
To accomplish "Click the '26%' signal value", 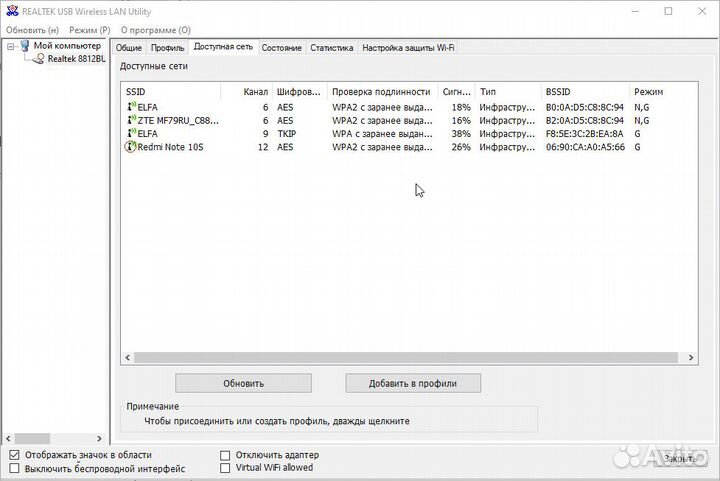I will point(461,147).
